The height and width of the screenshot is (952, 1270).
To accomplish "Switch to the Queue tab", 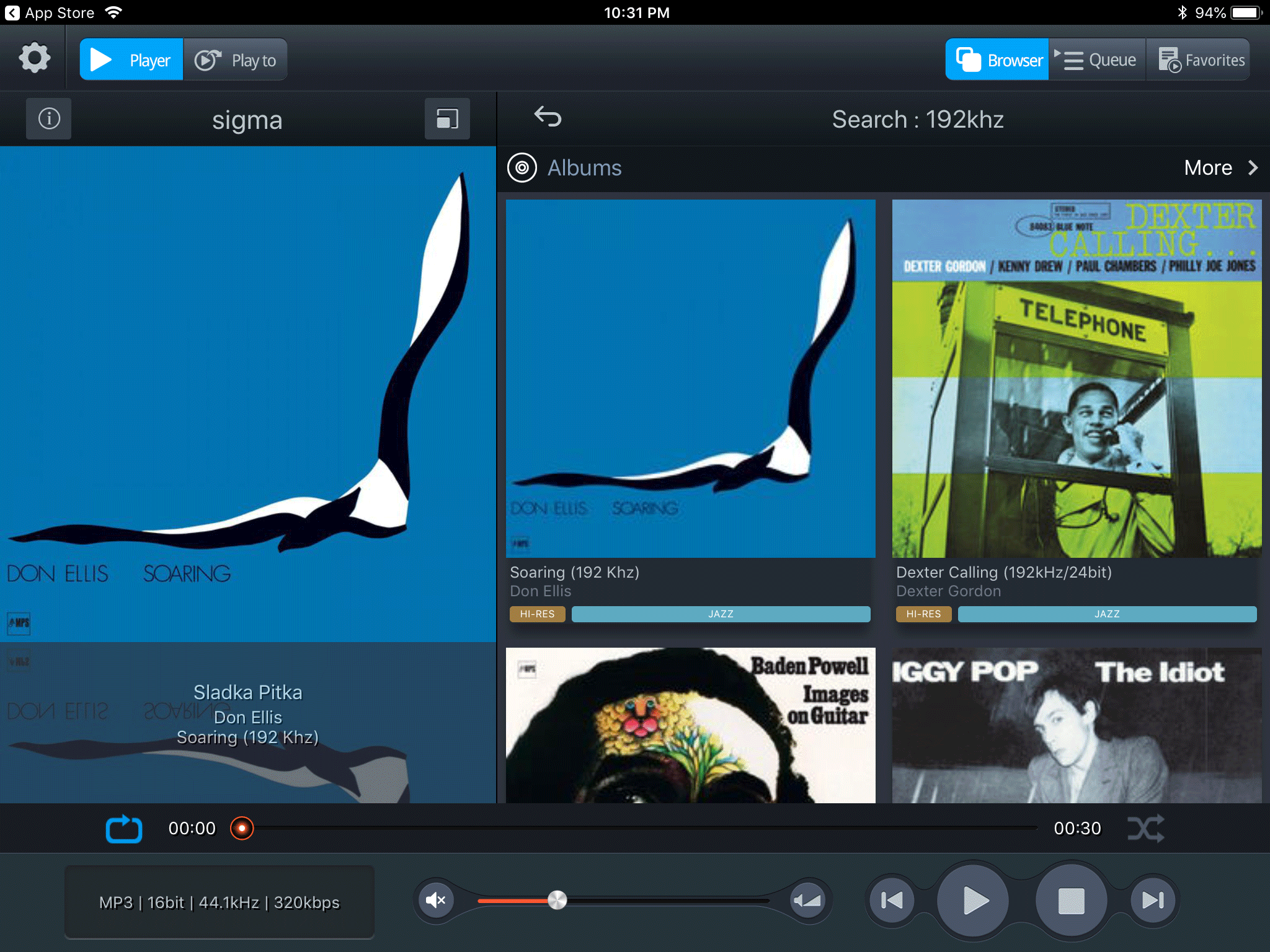I will pos(1097,60).
